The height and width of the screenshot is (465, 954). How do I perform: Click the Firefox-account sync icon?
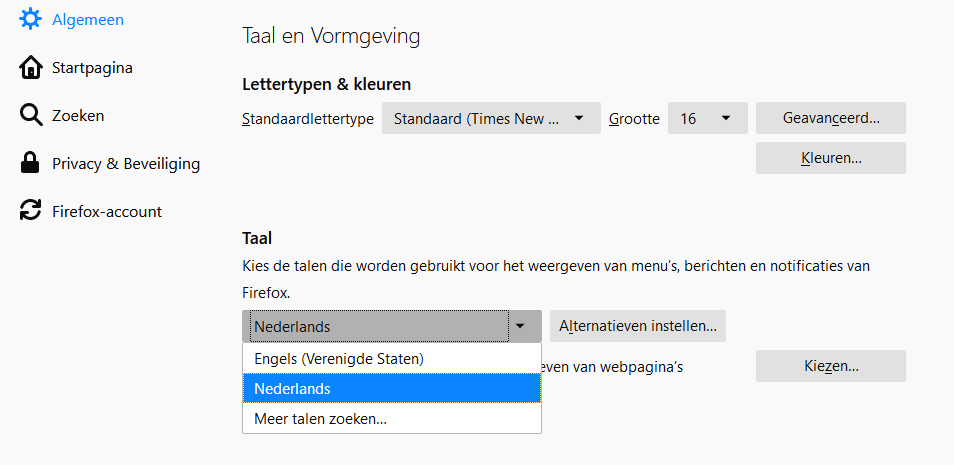click(x=31, y=211)
